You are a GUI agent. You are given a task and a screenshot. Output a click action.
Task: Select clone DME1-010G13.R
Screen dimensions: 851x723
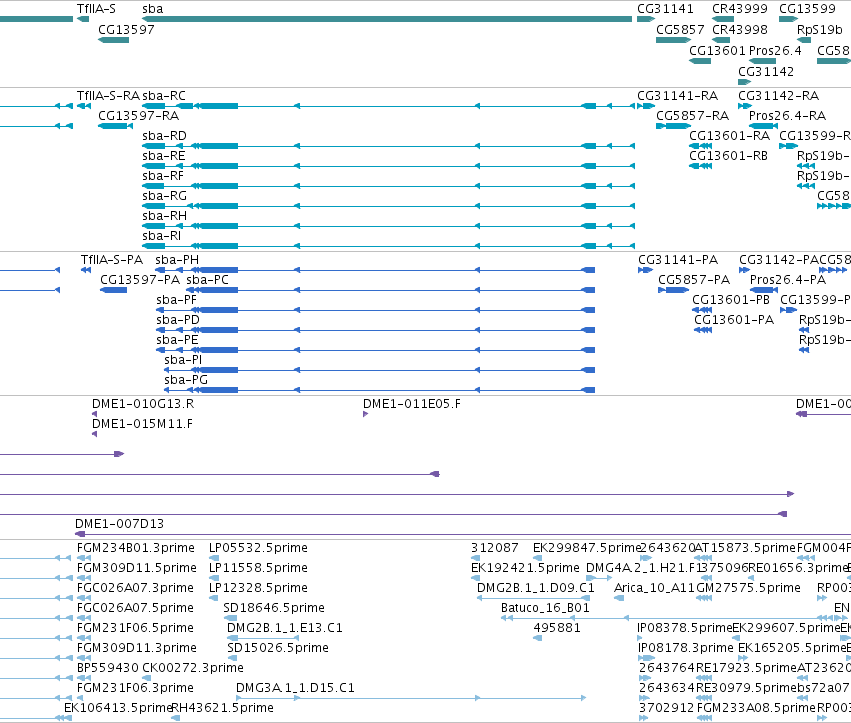(143, 404)
